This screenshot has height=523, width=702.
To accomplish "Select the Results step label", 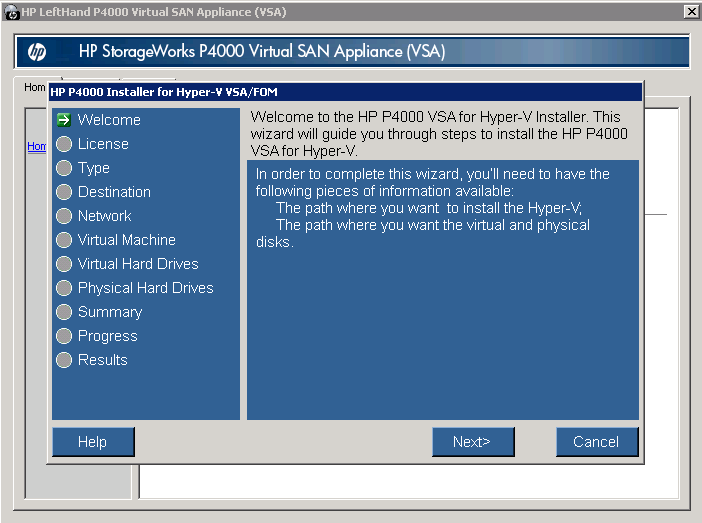I will coord(103,360).
